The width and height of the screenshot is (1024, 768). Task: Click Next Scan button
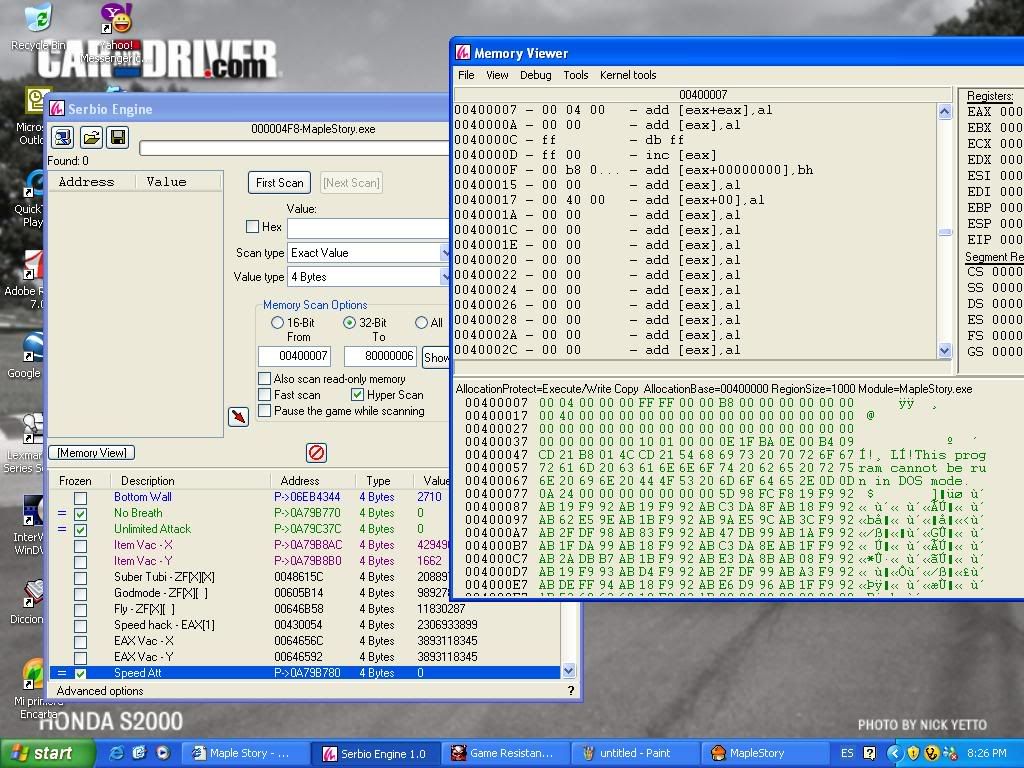pos(351,183)
